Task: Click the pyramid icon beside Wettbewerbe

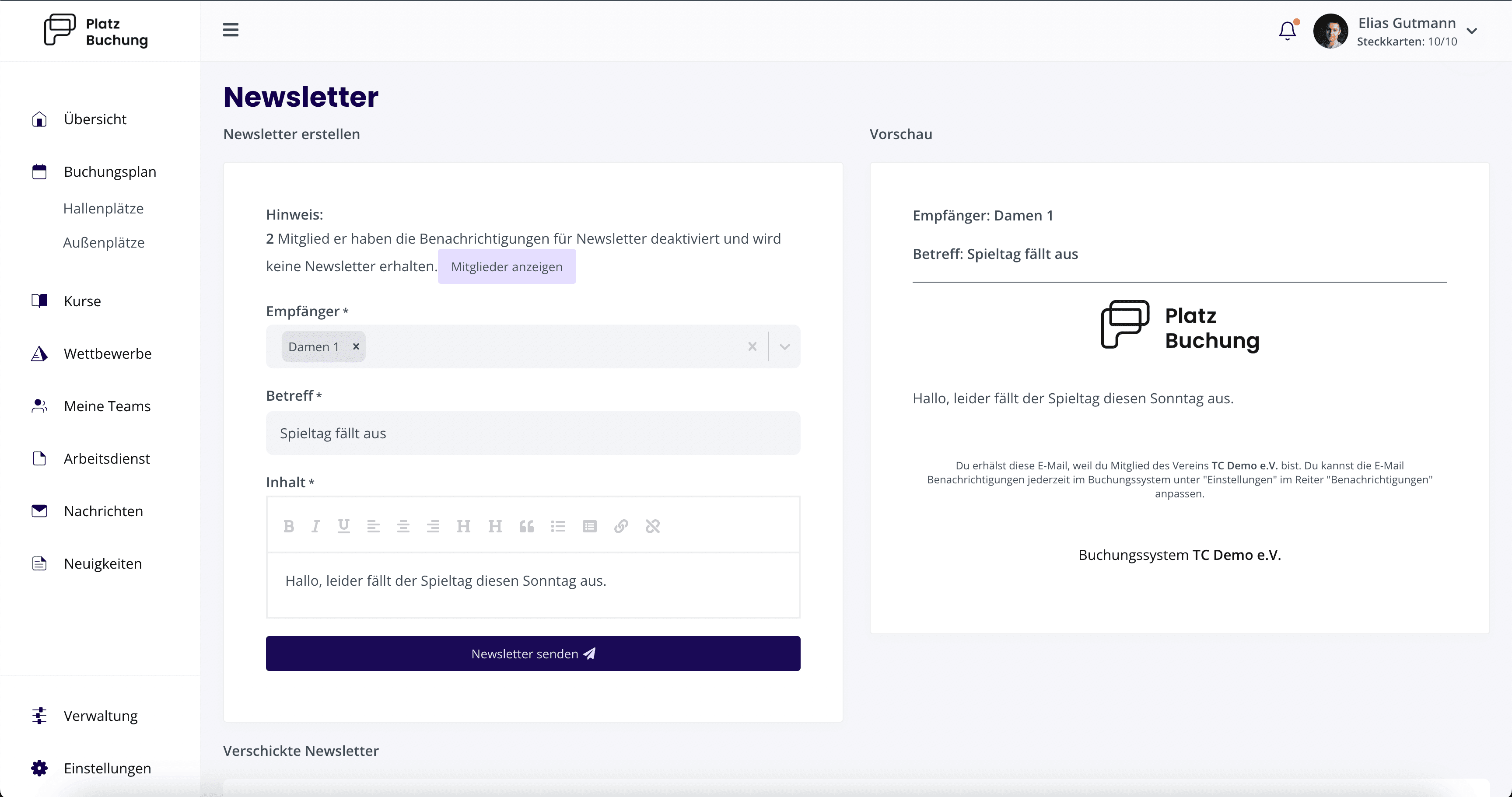Action: [39, 353]
